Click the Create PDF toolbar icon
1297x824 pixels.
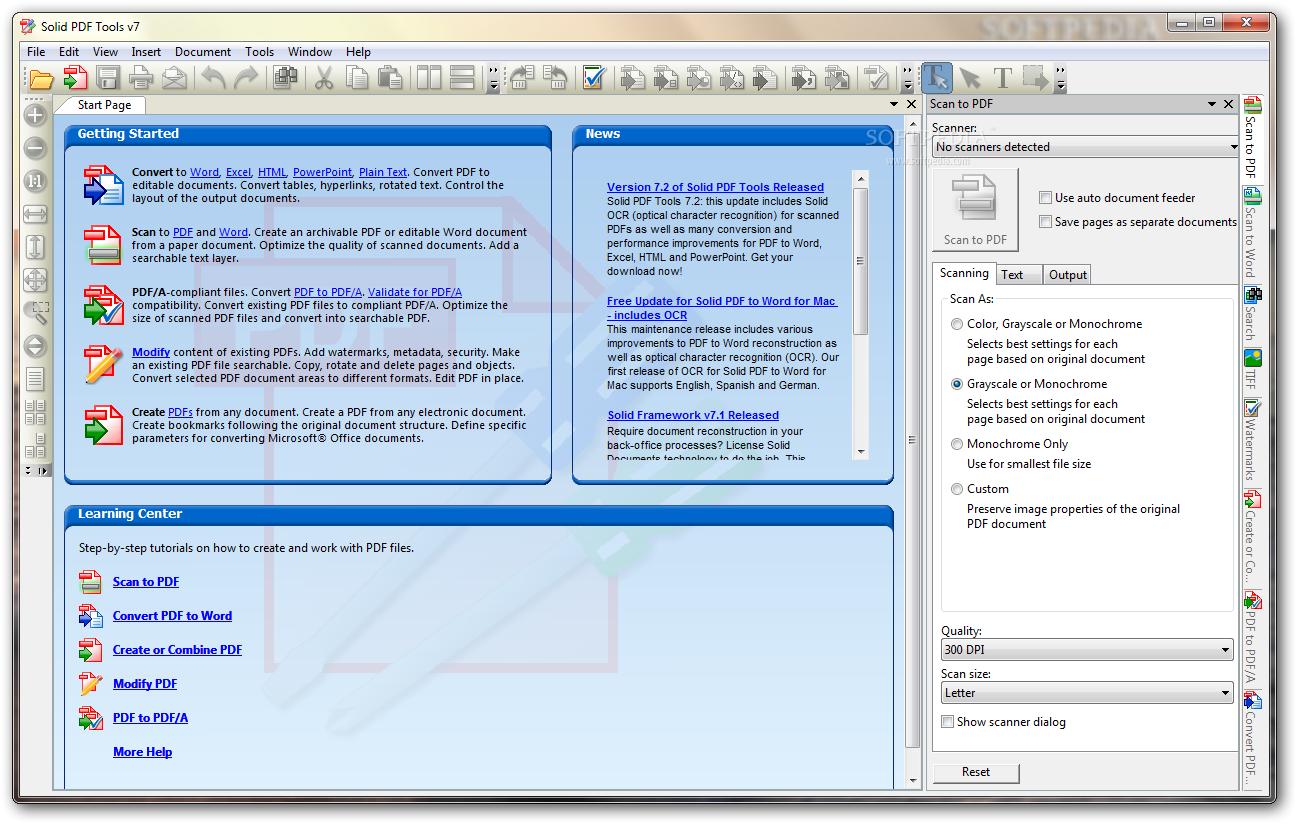pyautogui.click(x=75, y=78)
